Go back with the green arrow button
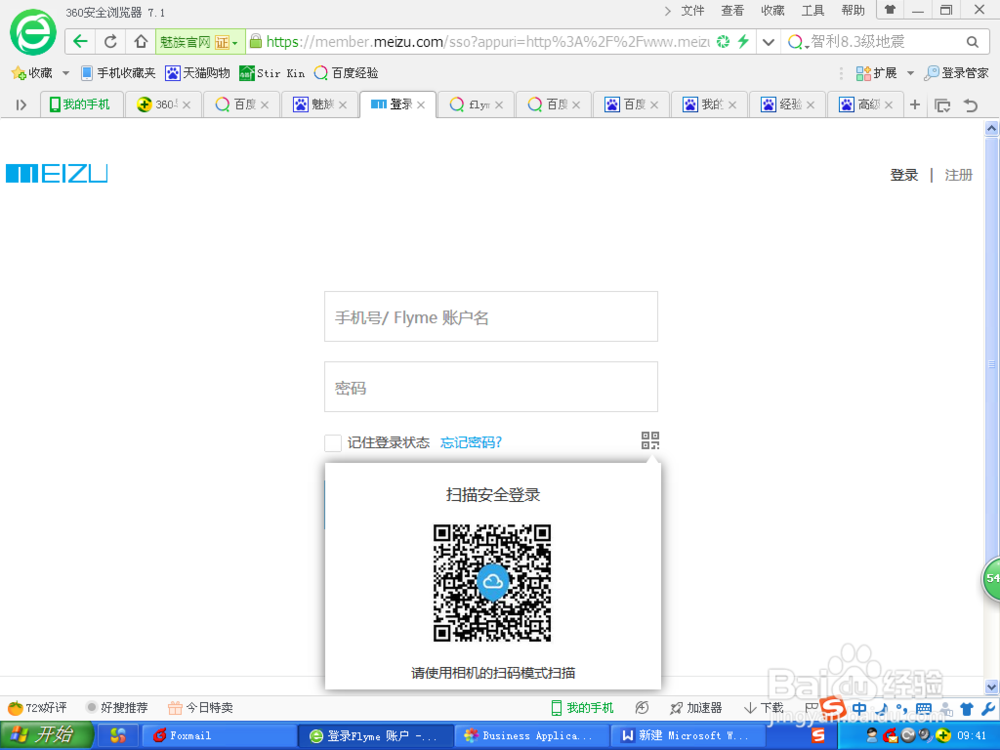 80,41
